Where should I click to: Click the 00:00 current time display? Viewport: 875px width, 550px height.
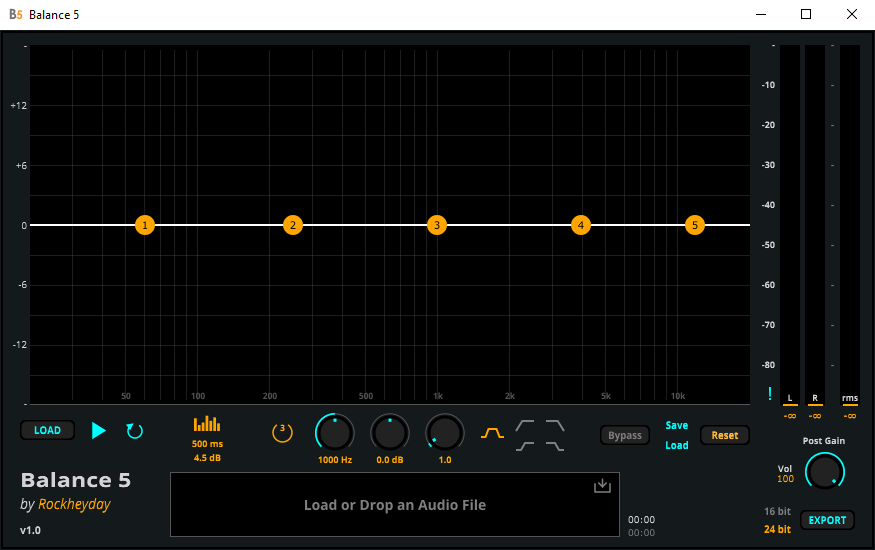coord(641,519)
